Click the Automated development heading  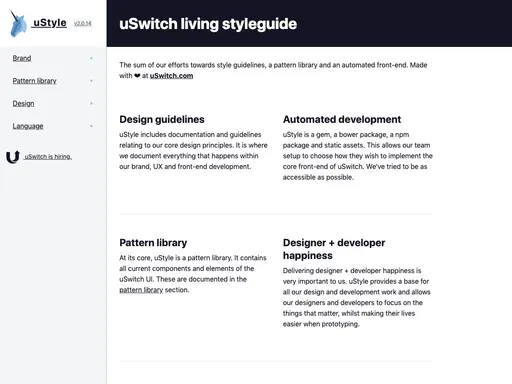pos(342,119)
